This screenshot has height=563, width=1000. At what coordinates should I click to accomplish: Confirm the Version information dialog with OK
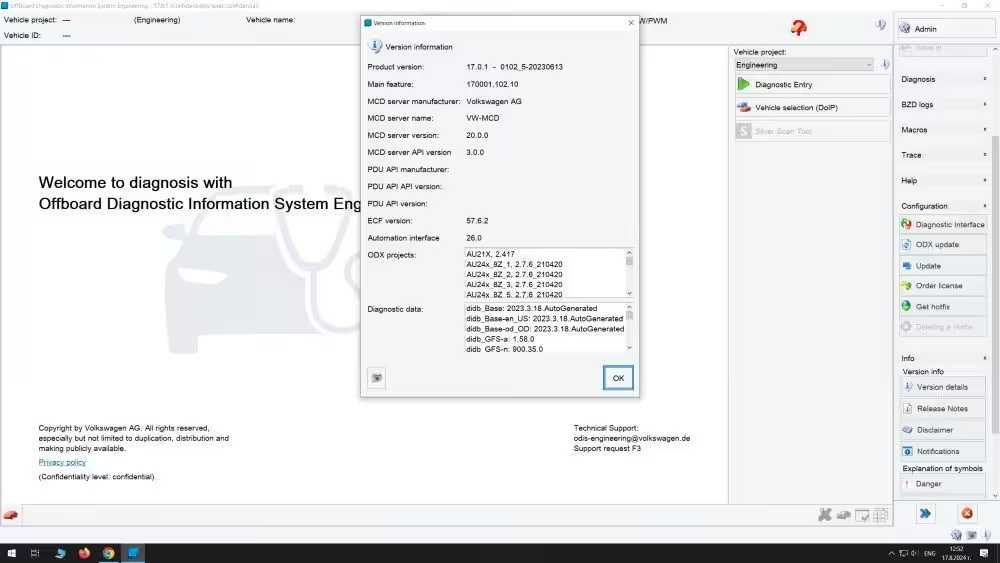[x=618, y=378]
